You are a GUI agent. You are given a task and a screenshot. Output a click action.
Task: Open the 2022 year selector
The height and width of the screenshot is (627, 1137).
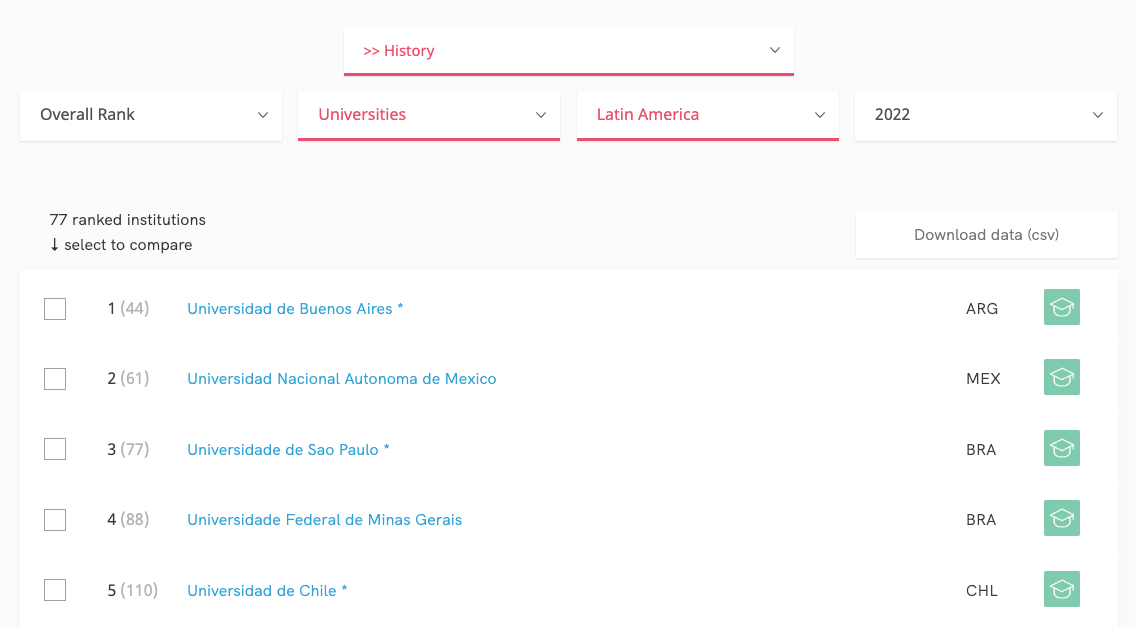pyautogui.click(x=985, y=114)
